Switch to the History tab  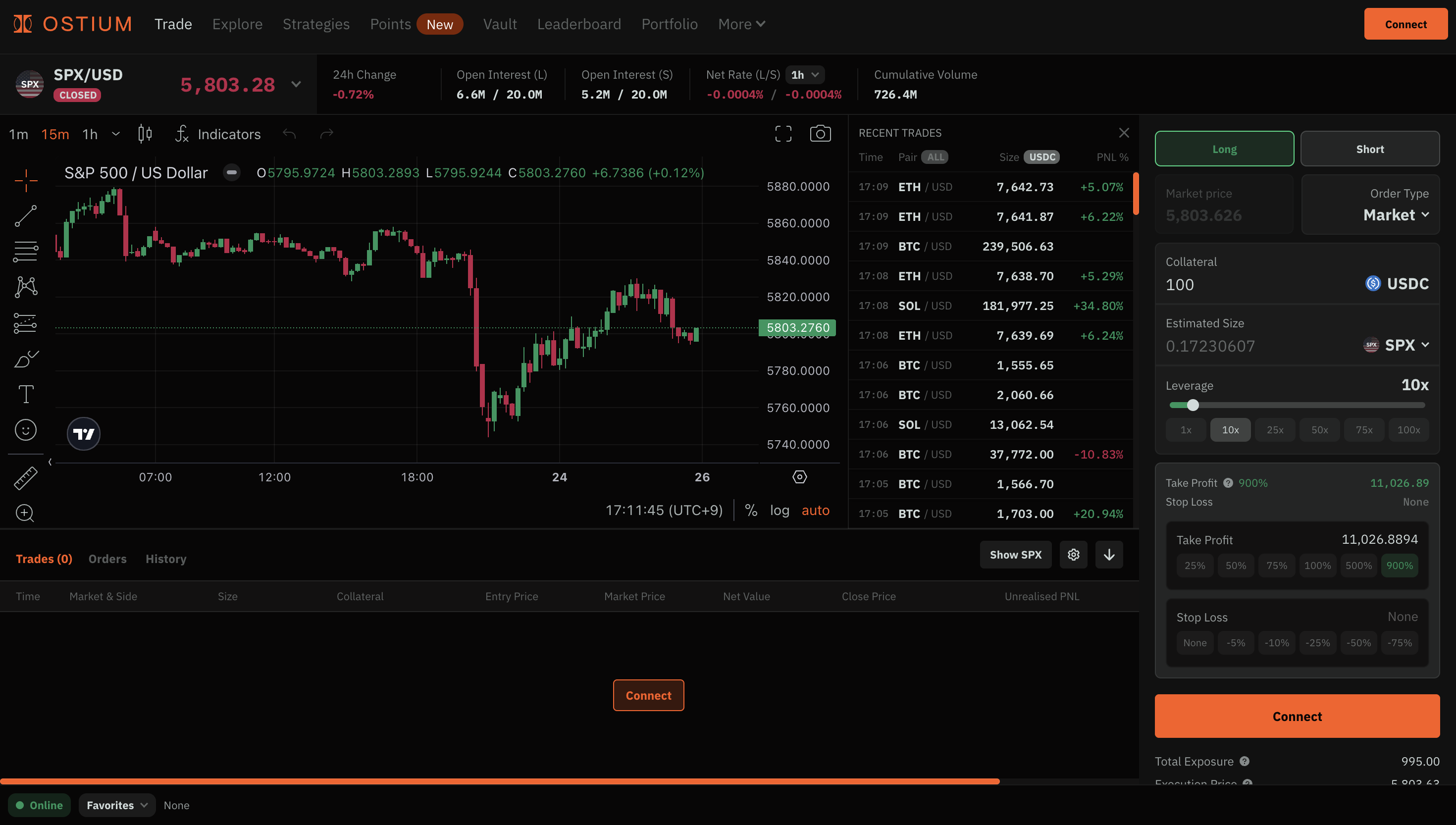(x=166, y=559)
